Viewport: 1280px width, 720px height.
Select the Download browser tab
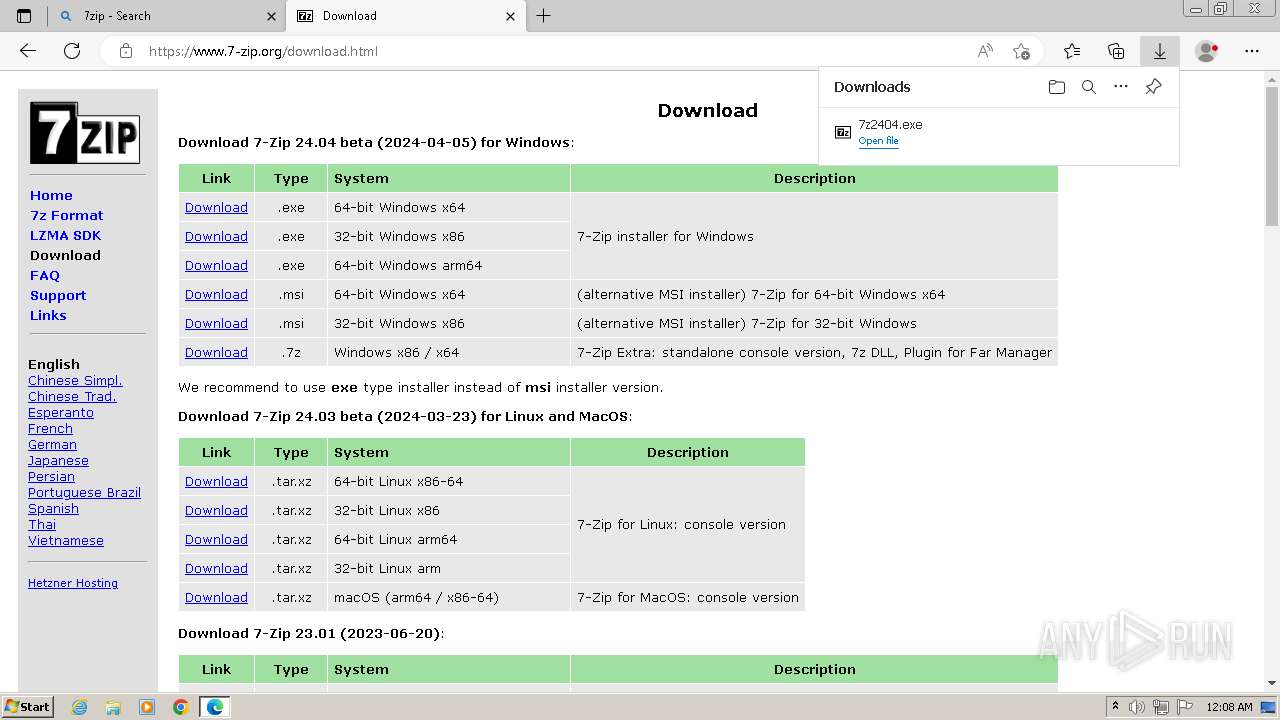[405, 16]
